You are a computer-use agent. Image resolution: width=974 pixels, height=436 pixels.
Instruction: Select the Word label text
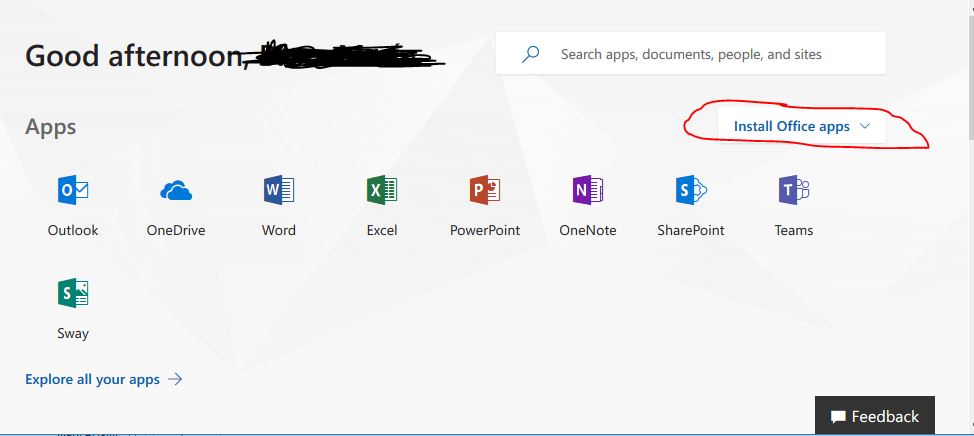279,230
